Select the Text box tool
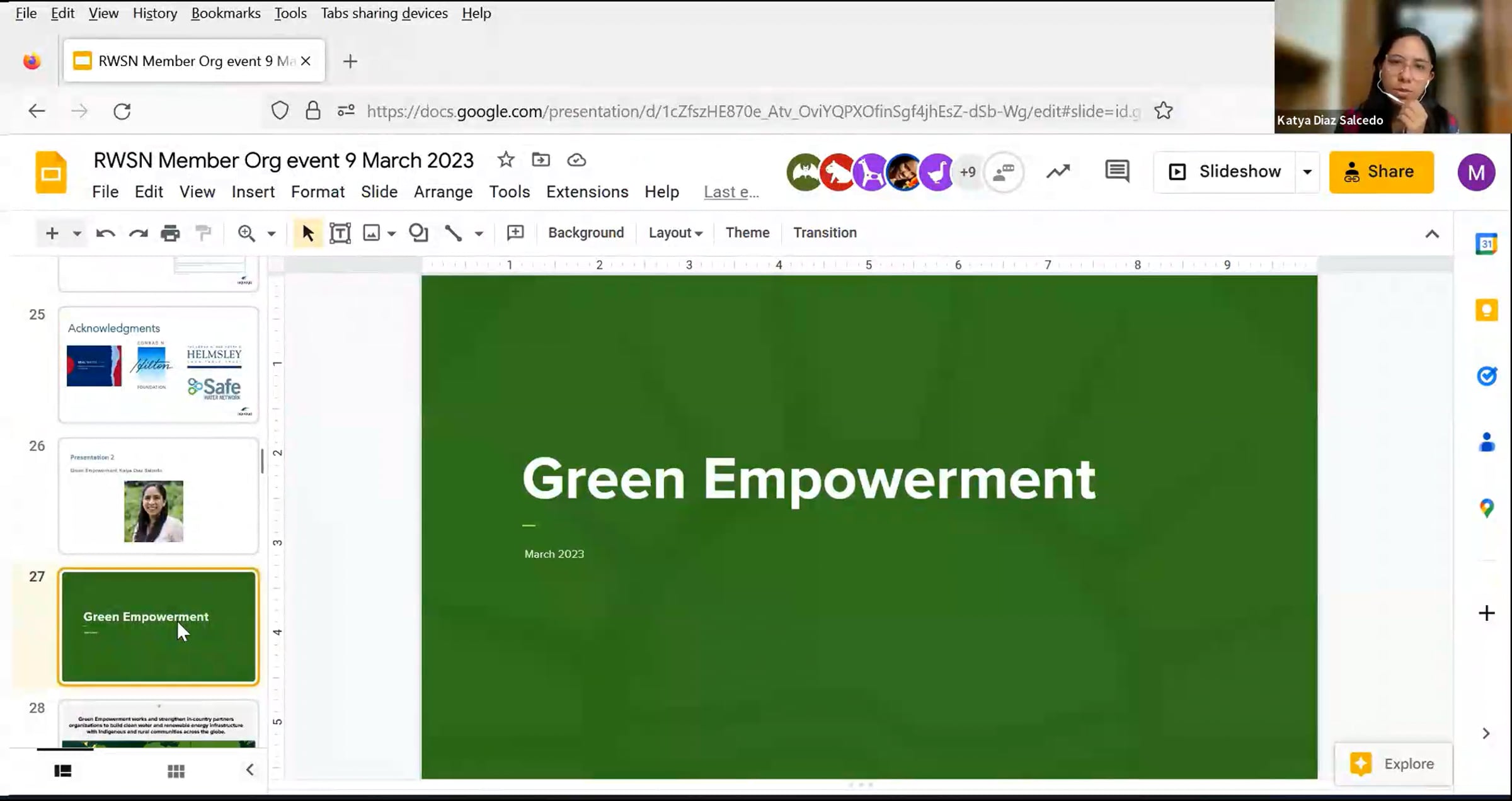The height and width of the screenshot is (801, 1512). [340, 233]
